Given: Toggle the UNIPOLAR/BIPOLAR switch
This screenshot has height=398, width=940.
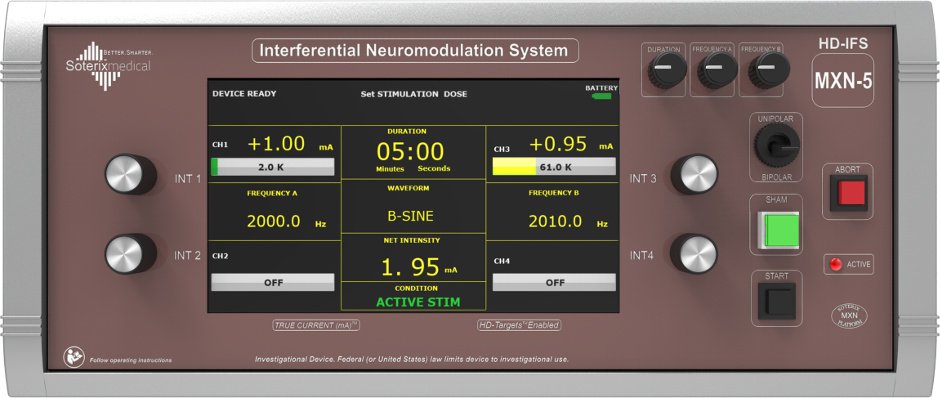Looking at the screenshot, I should click(777, 145).
